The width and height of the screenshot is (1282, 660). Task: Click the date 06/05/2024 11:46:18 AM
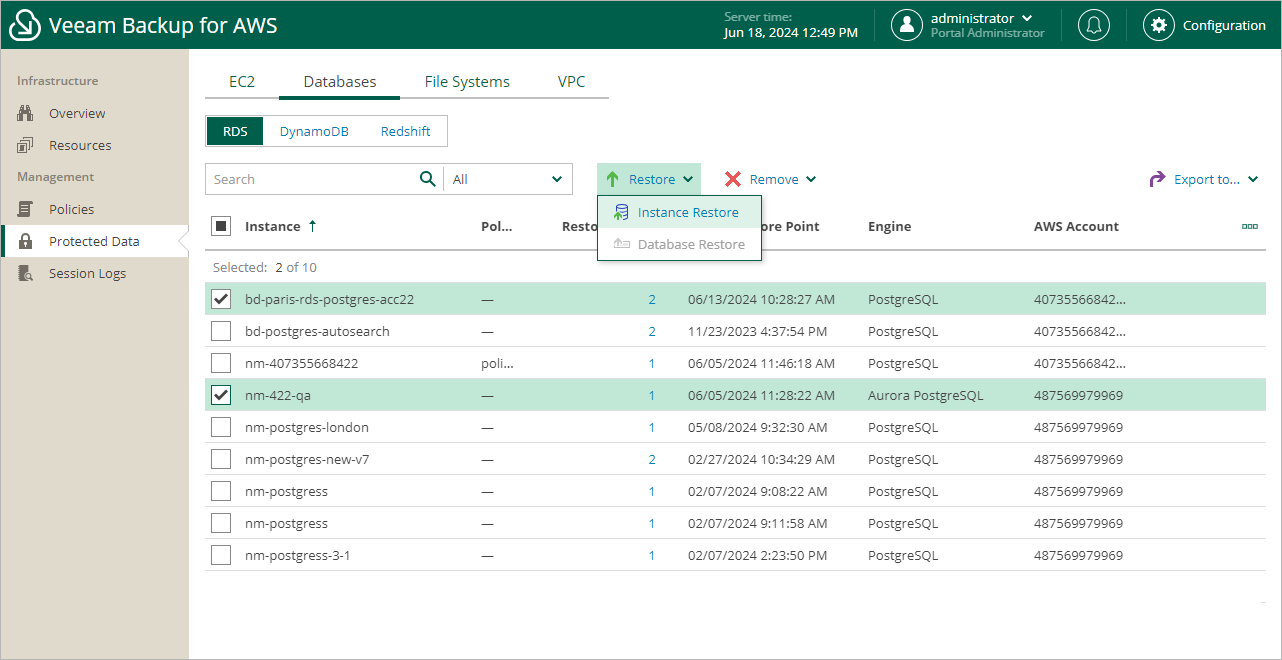pyautogui.click(x=762, y=363)
